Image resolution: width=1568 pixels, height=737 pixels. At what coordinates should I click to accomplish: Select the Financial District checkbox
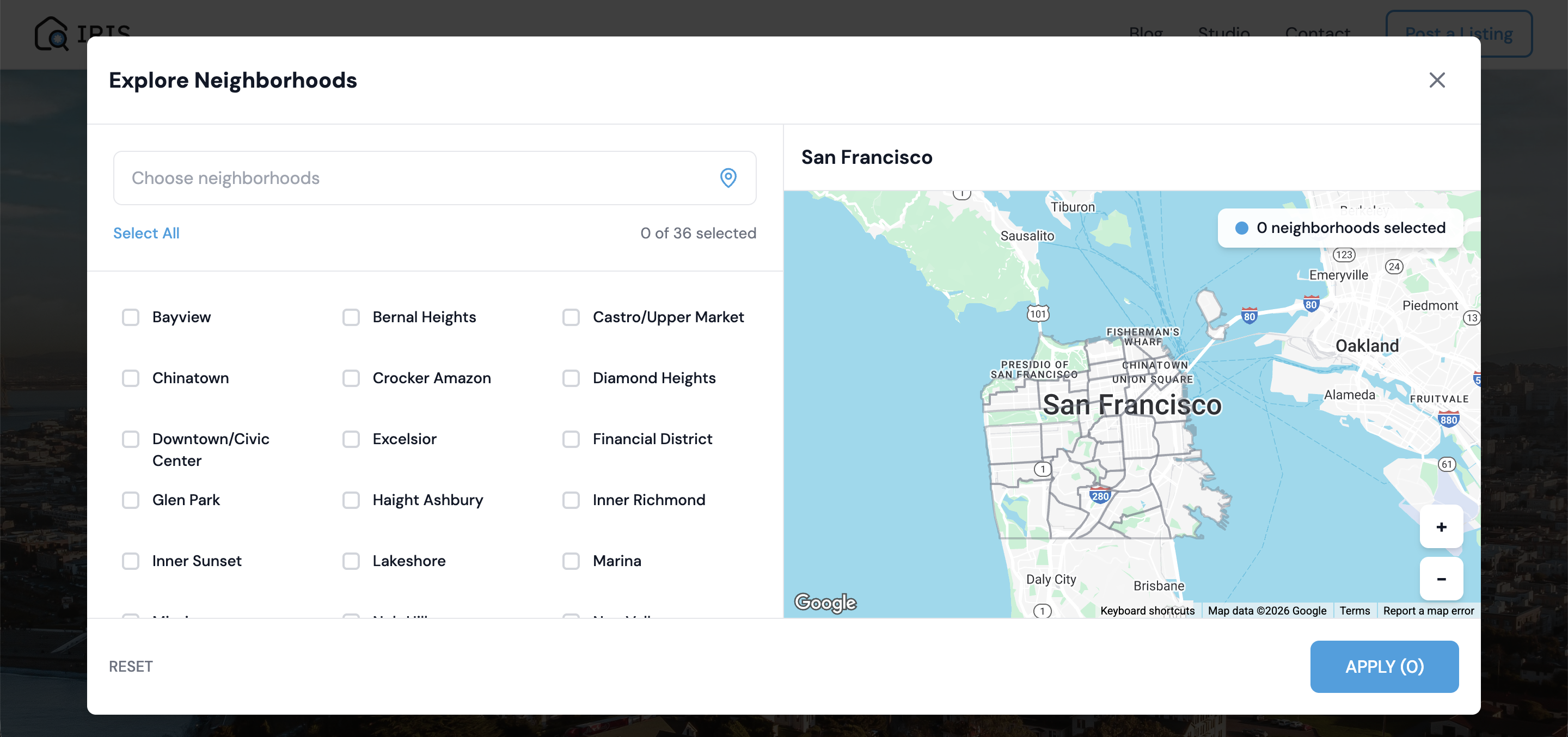(x=571, y=439)
